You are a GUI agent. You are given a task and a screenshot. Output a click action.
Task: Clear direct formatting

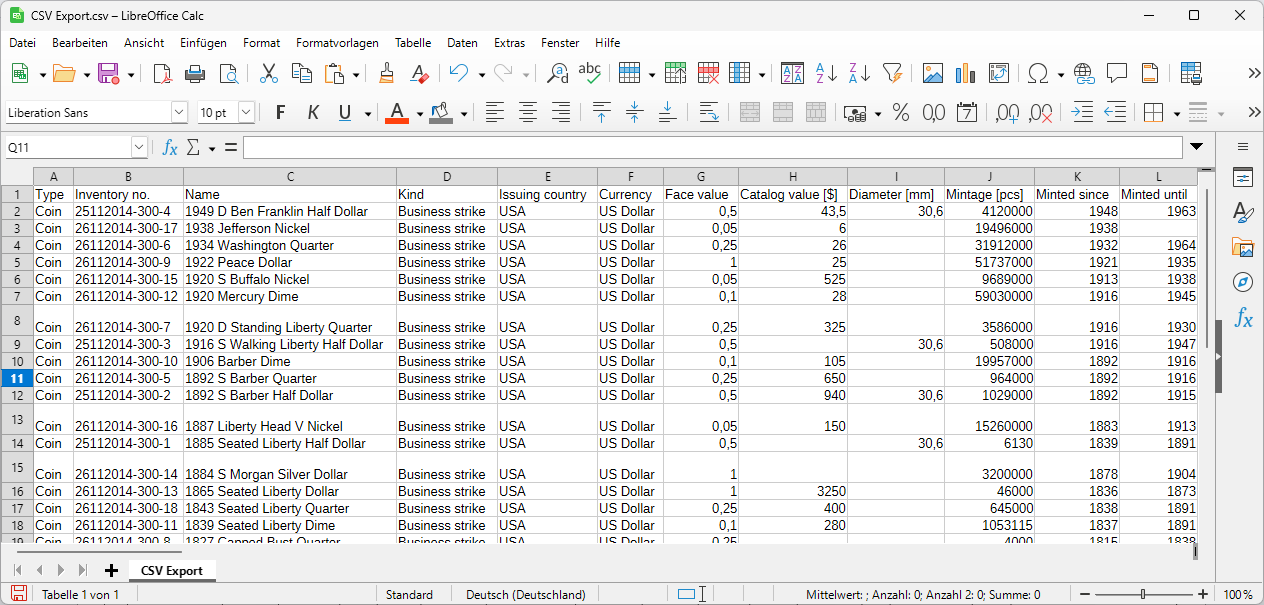point(420,73)
